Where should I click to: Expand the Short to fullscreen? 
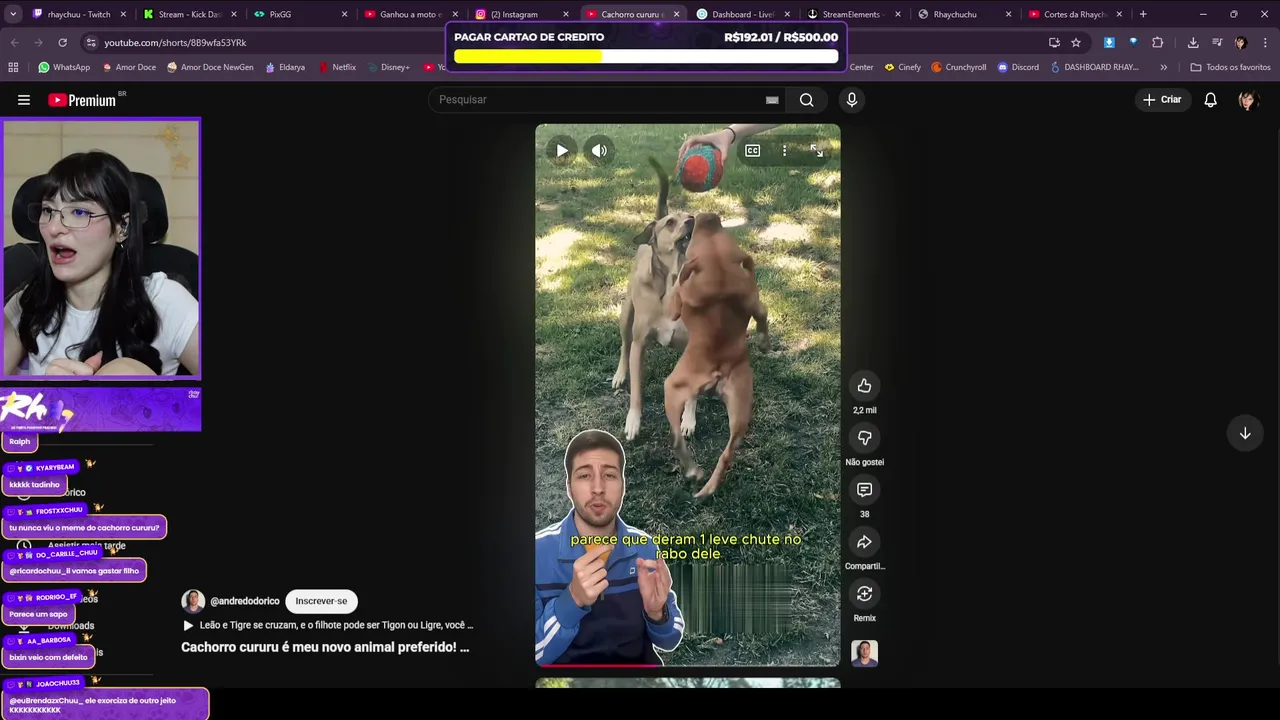coord(816,151)
